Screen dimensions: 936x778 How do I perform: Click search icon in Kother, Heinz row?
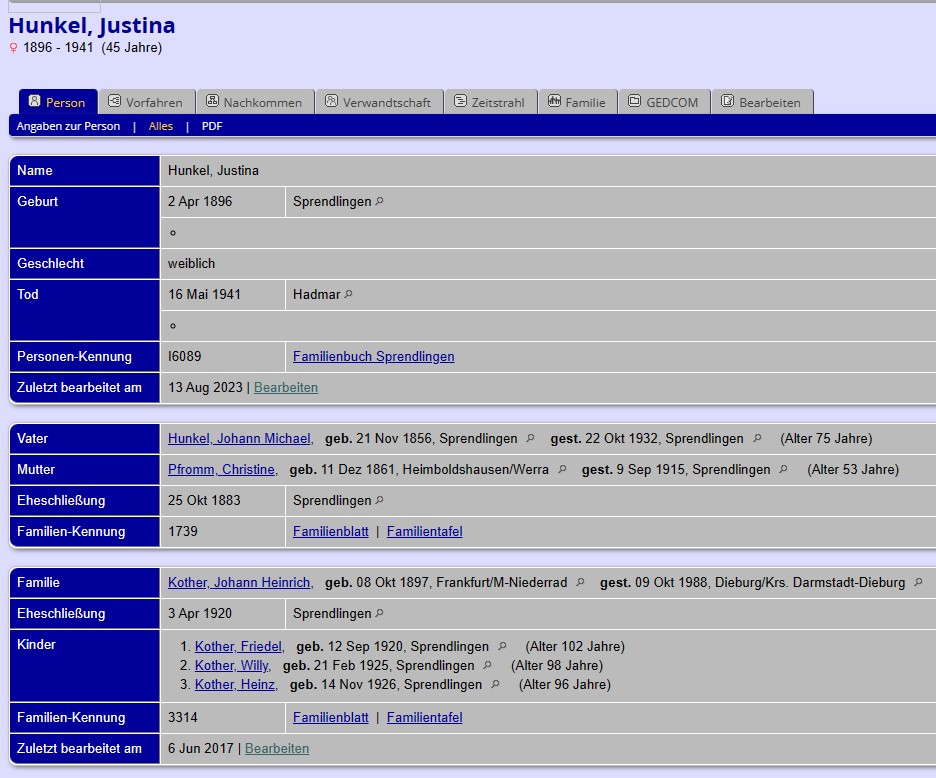point(495,684)
